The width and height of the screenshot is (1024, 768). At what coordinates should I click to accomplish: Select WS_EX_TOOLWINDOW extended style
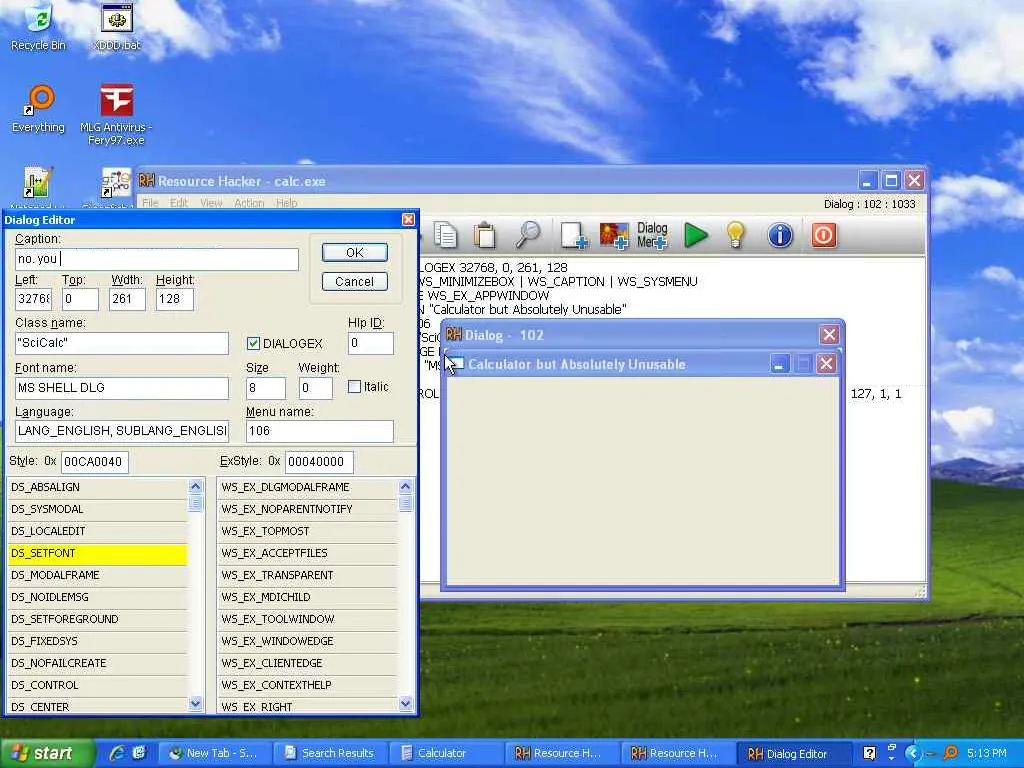click(x=308, y=619)
